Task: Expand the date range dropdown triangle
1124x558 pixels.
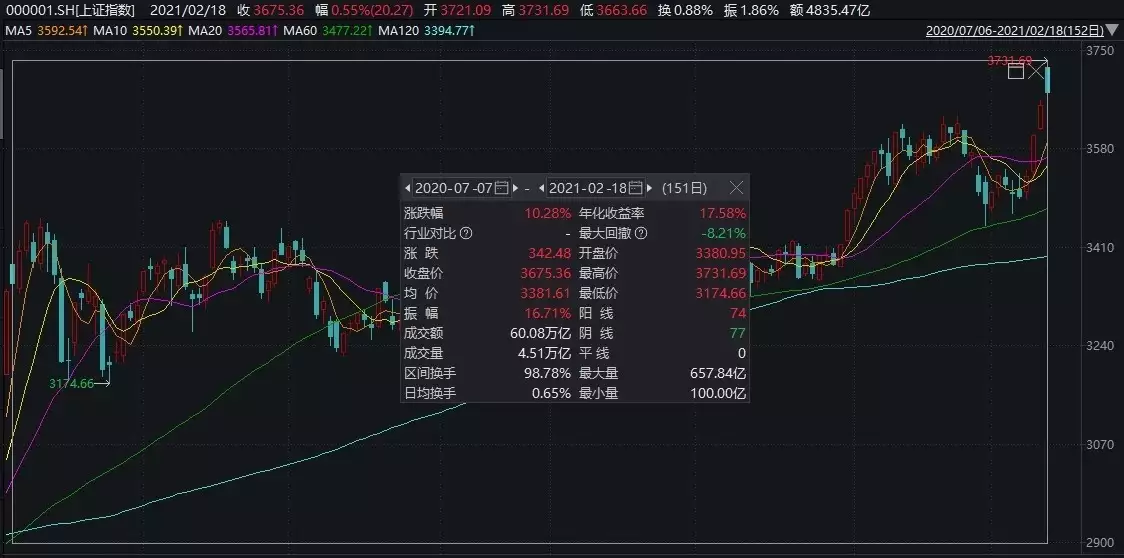Action: (x=1112, y=31)
